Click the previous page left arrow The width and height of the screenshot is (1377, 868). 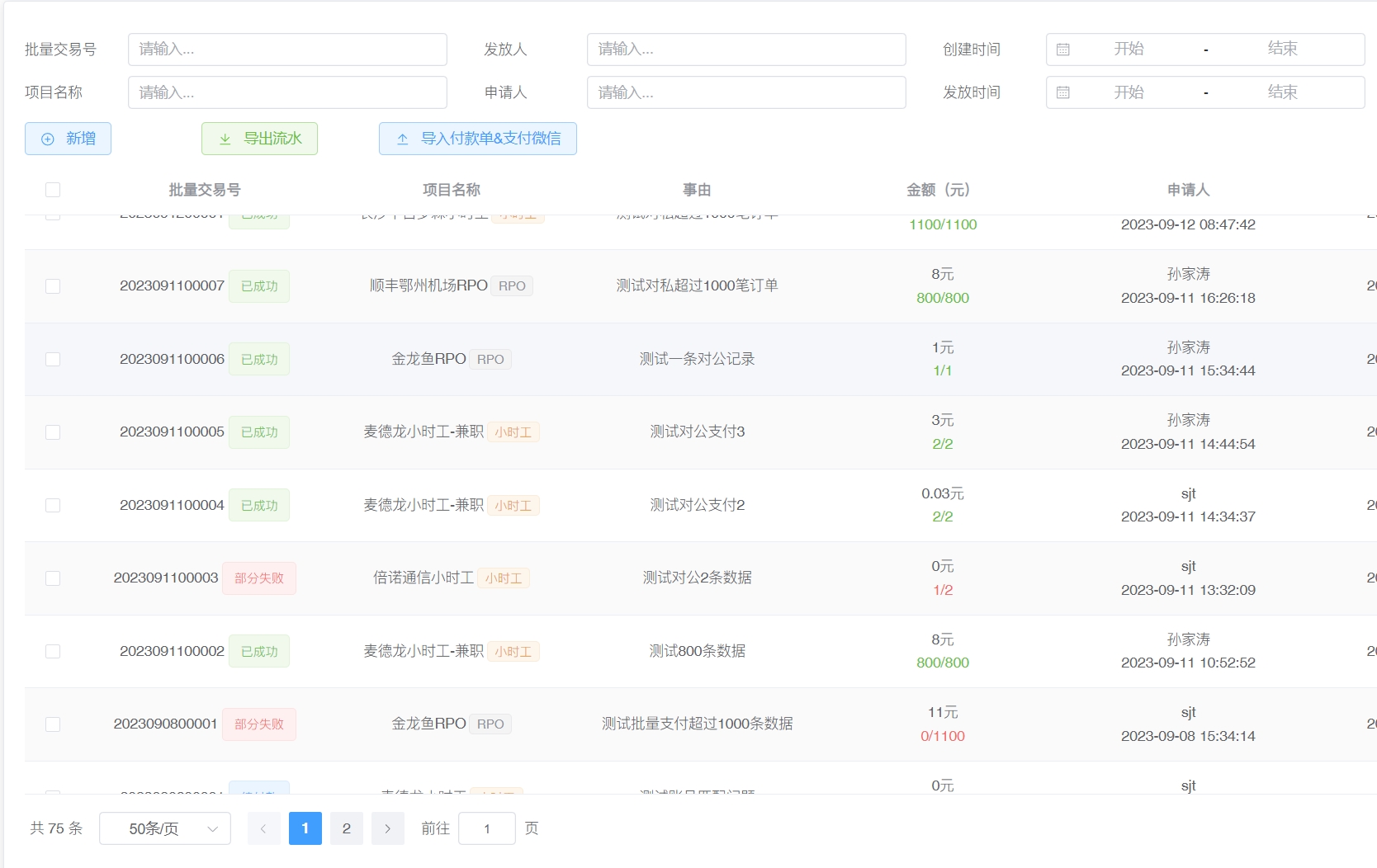tap(263, 828)
